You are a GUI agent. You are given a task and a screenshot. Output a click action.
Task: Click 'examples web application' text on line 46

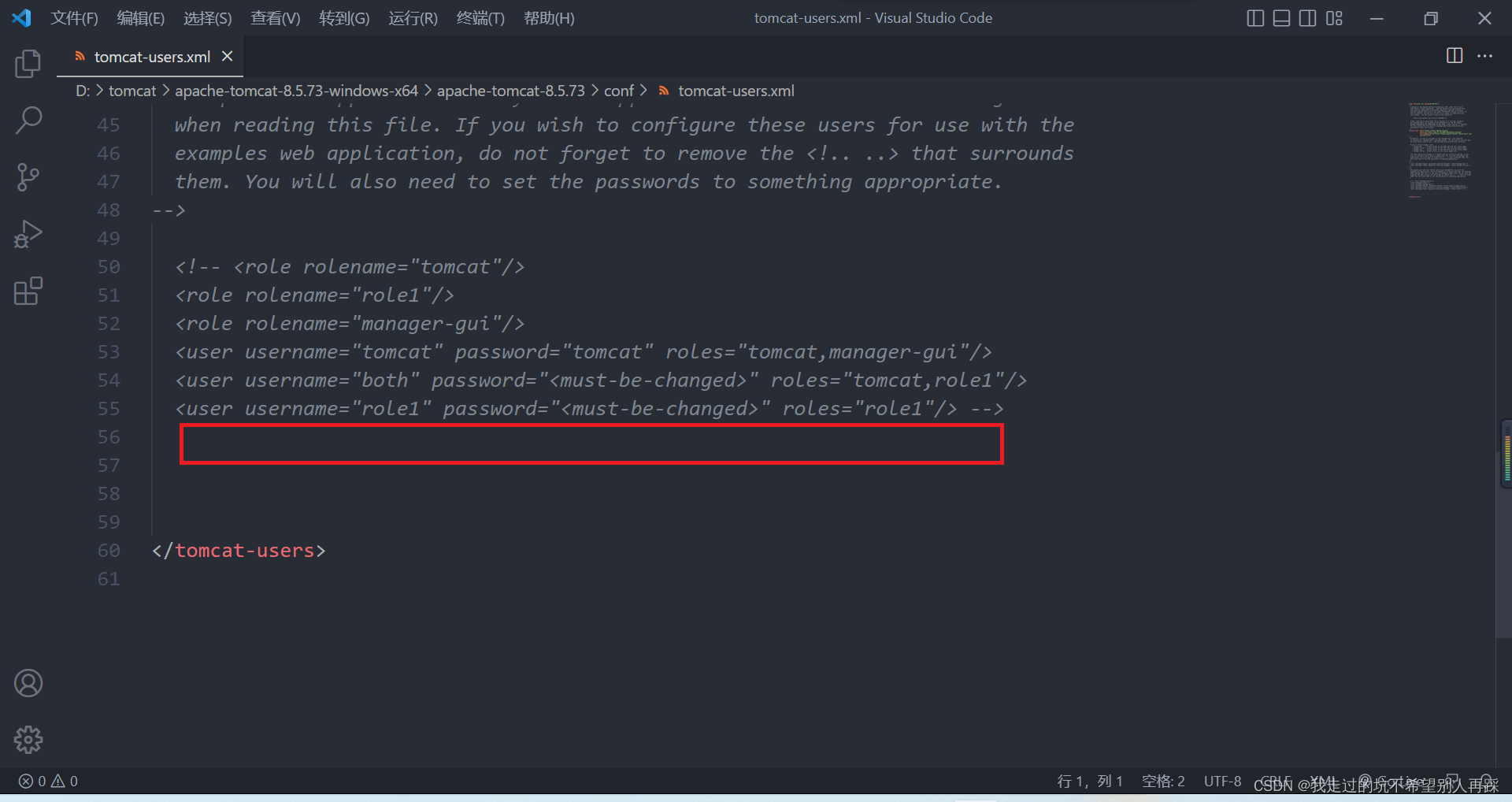(315, 154)
